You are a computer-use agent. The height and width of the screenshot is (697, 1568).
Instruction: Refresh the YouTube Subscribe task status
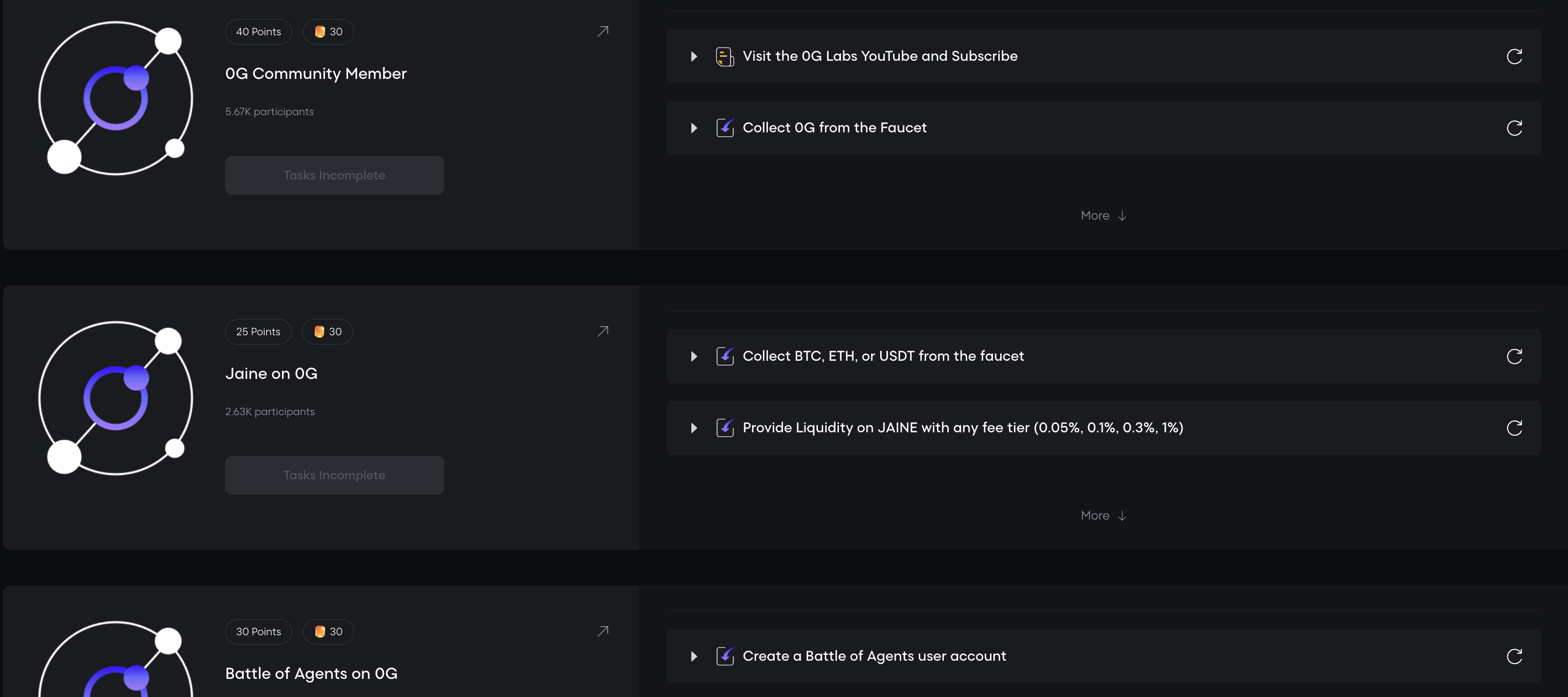1515,56
